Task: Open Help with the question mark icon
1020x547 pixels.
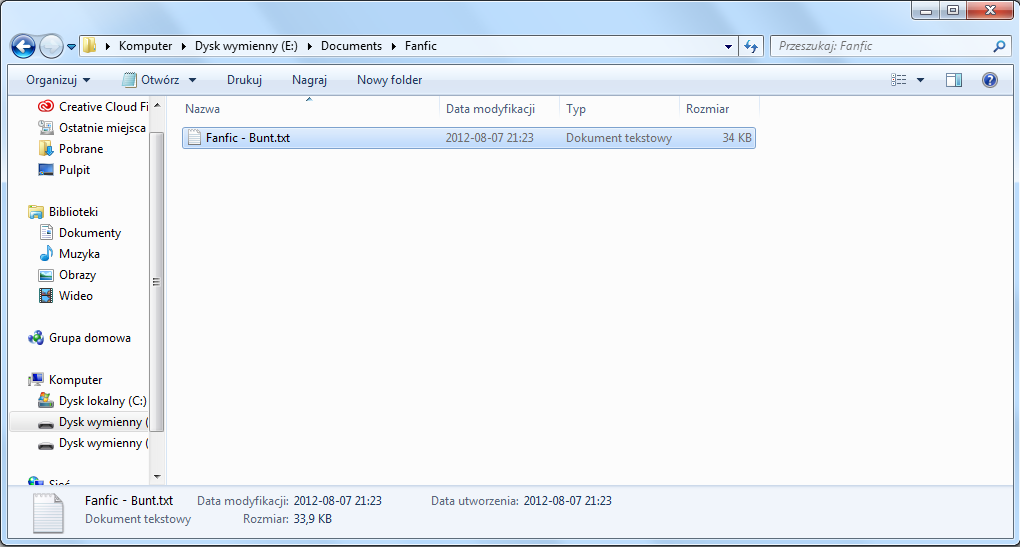Action: pos(989,80)
